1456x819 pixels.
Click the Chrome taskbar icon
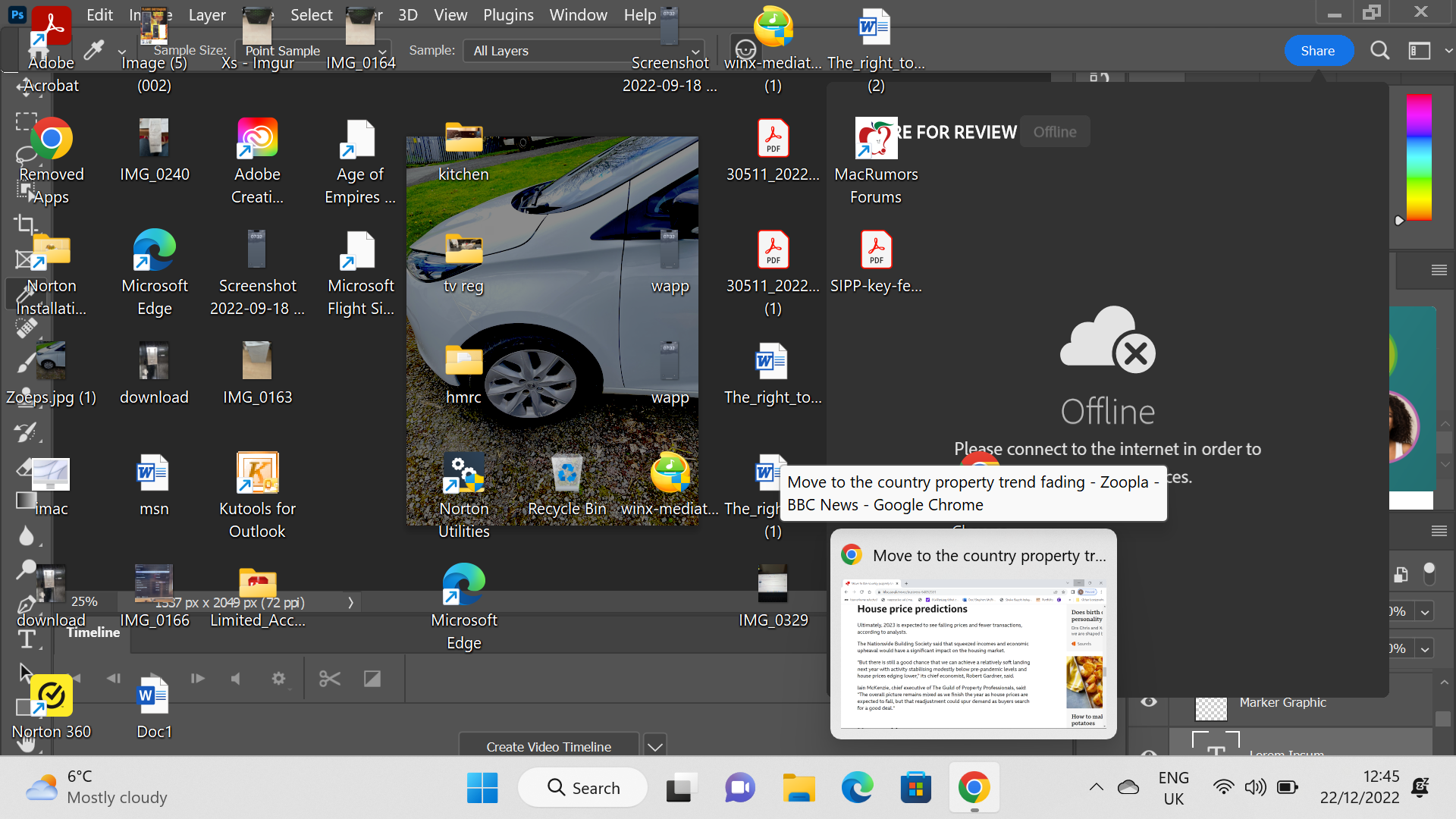[974, 789]
